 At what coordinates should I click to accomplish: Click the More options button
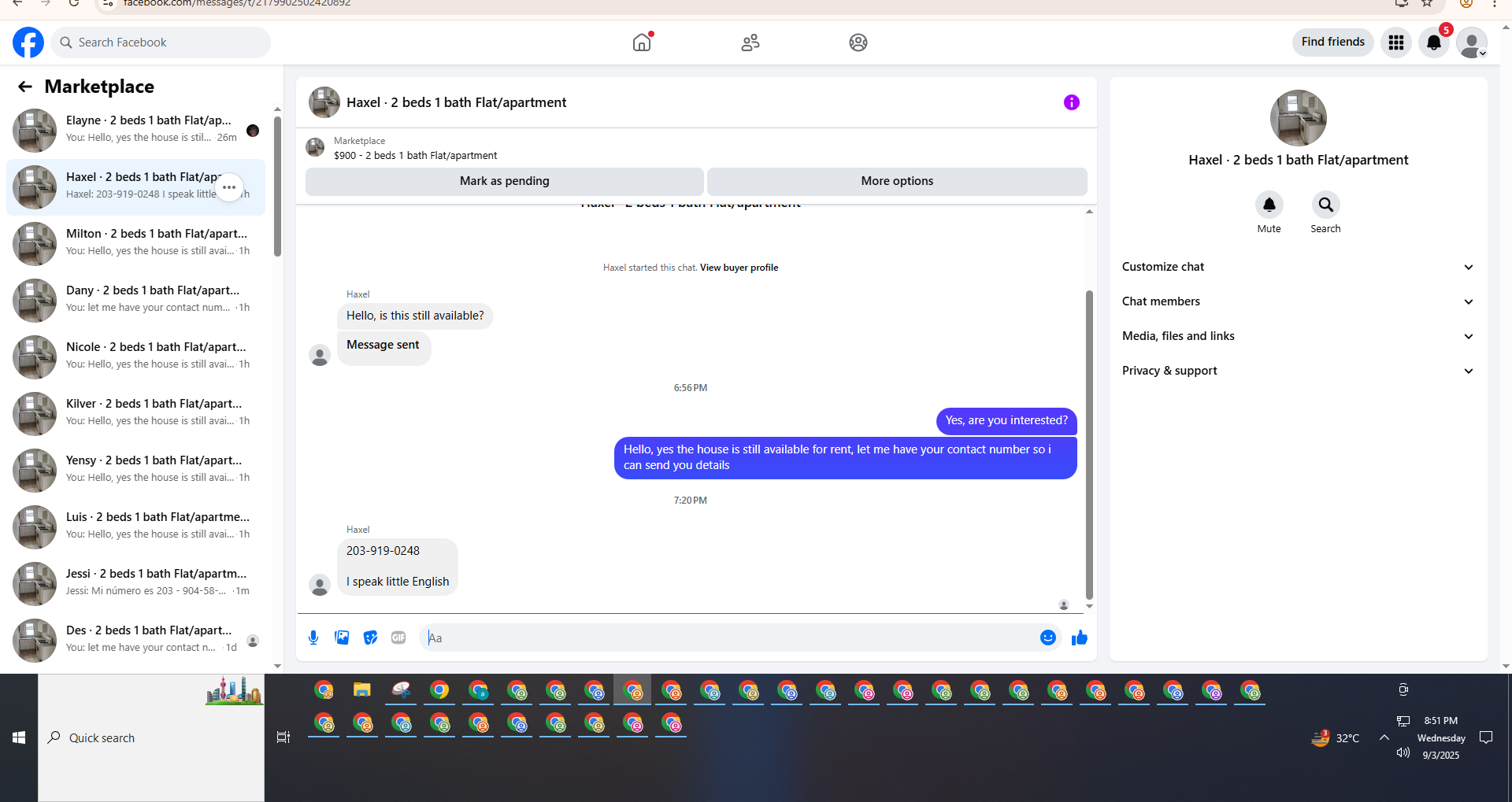click(897, 181)
